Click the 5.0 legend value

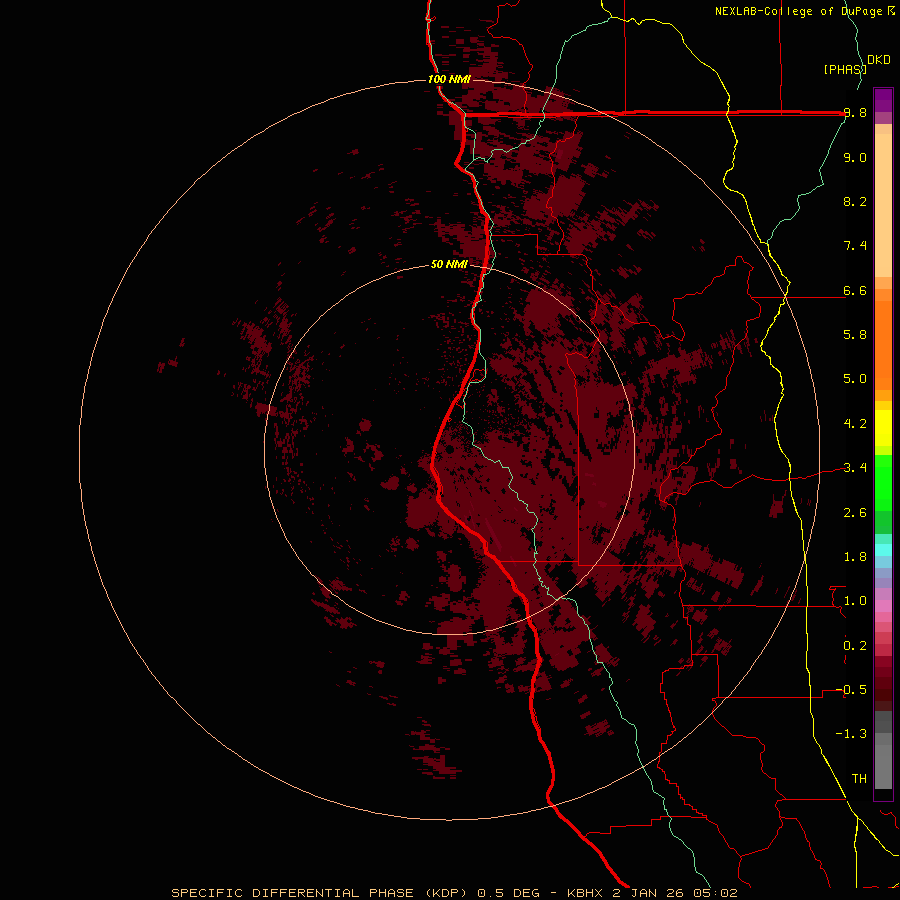click(x=855, y=379)
